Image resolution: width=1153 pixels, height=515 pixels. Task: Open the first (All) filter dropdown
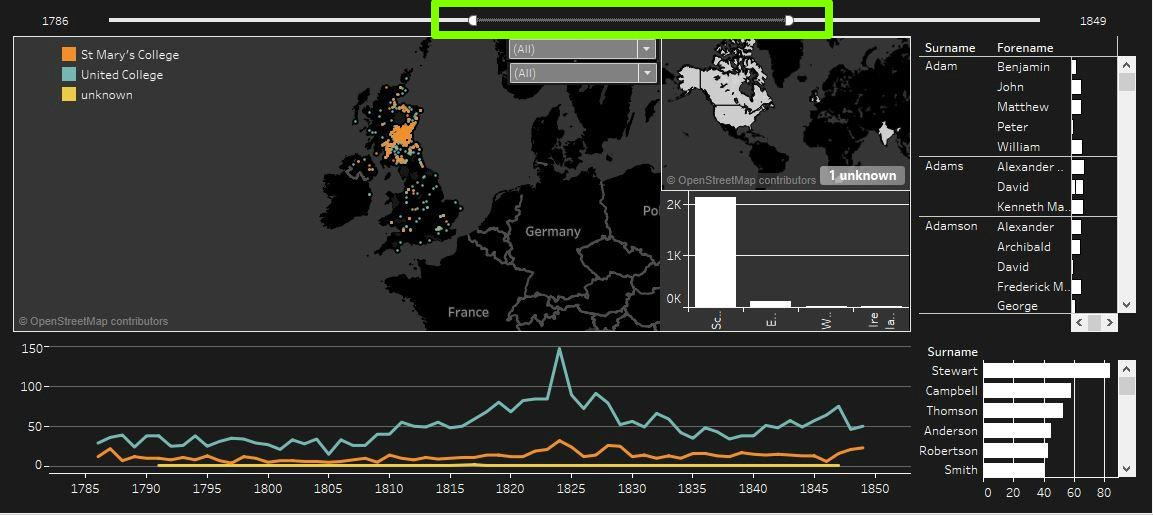point(582,49)
